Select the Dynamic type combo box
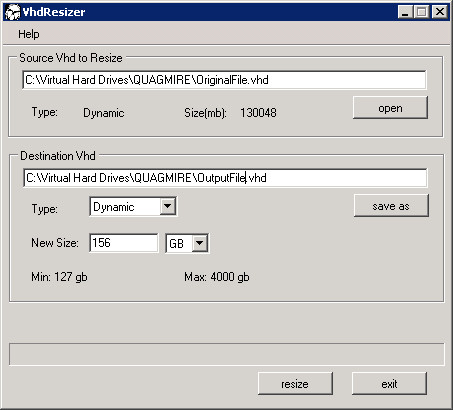 click(133, 207)
